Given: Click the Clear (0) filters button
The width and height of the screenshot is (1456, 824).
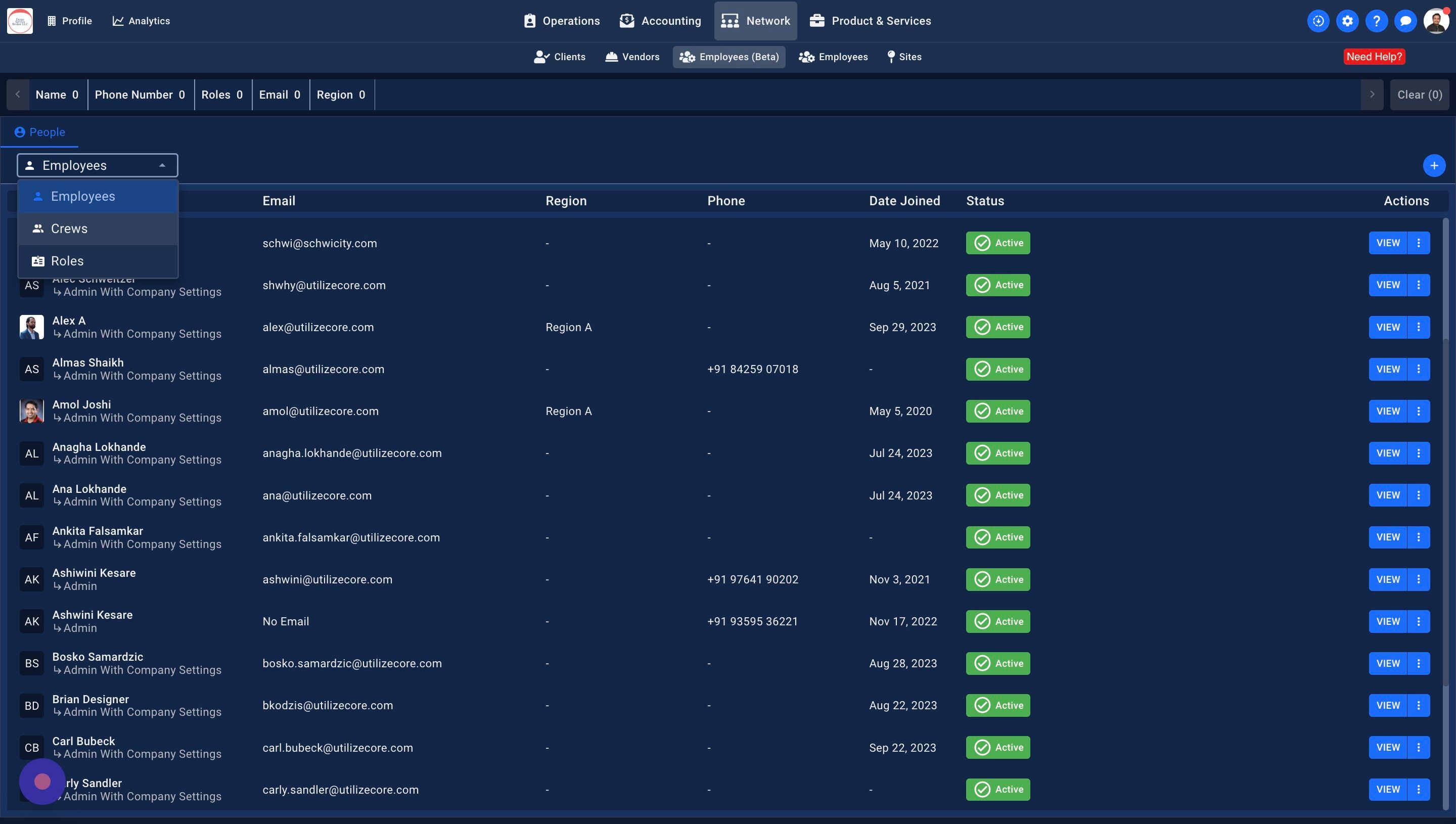Looking at the screenshot, I should [1419, 95].
